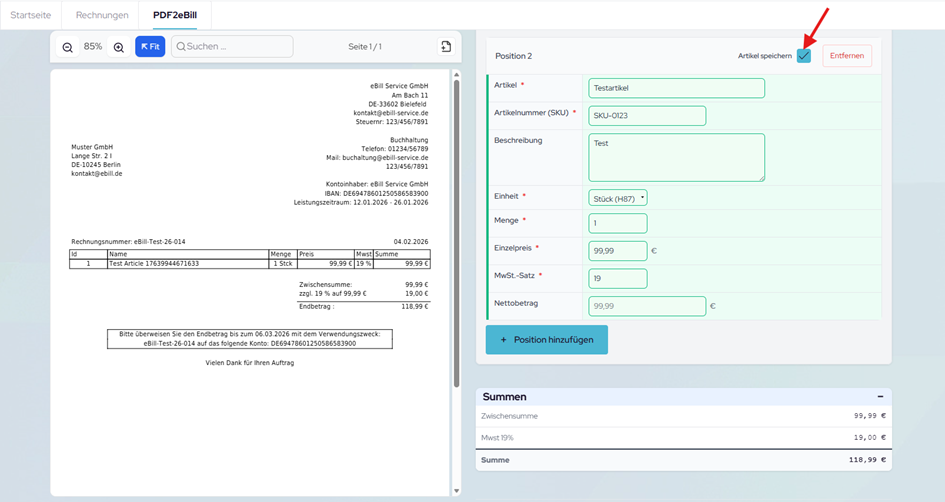Click the PDF viewer scroll down arrow
Image resolution: width=945 pixels, height=502 pixels.
(x=457, y=491)
